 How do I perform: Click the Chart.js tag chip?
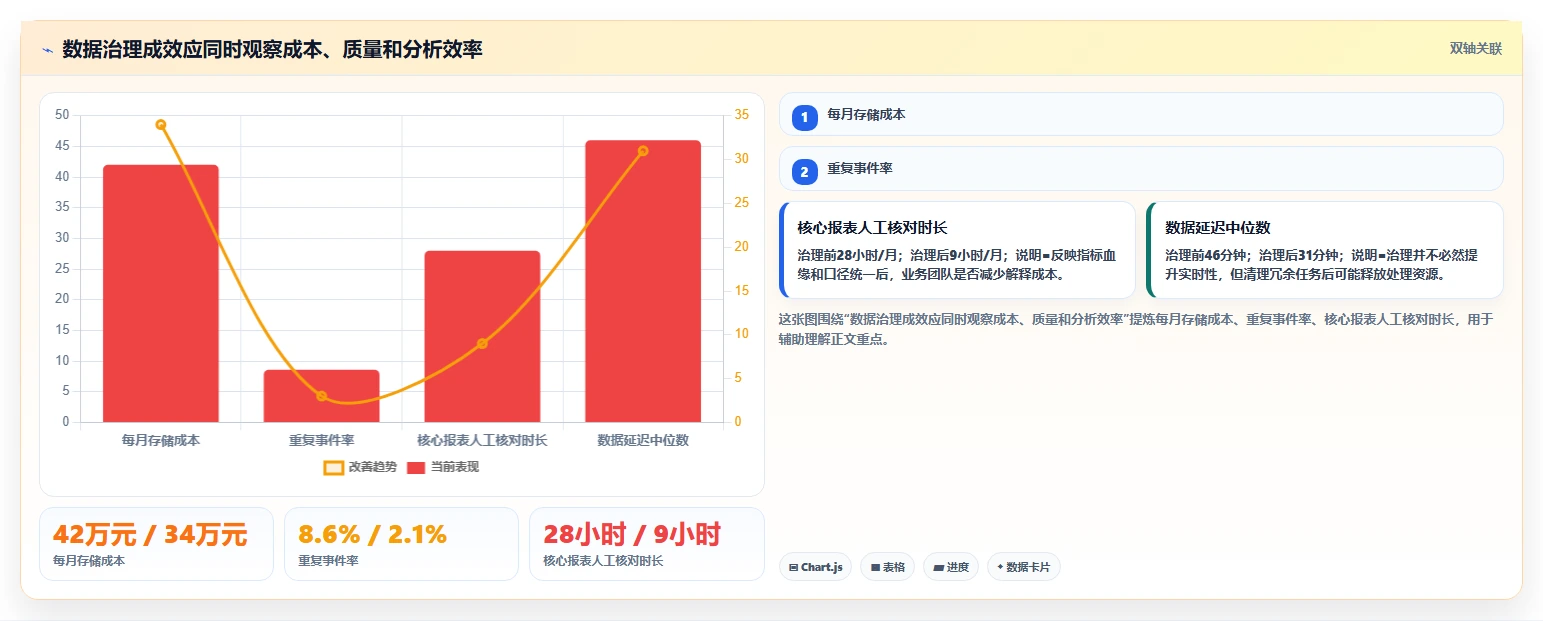815,567
